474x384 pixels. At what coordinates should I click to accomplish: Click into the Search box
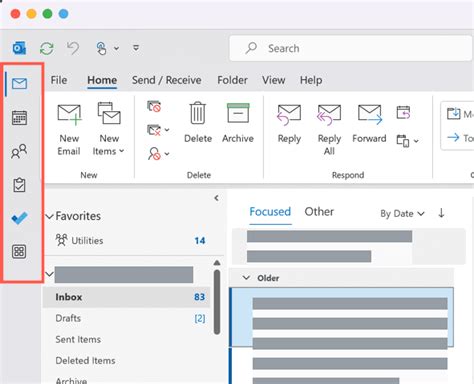[x=351, y=49]
